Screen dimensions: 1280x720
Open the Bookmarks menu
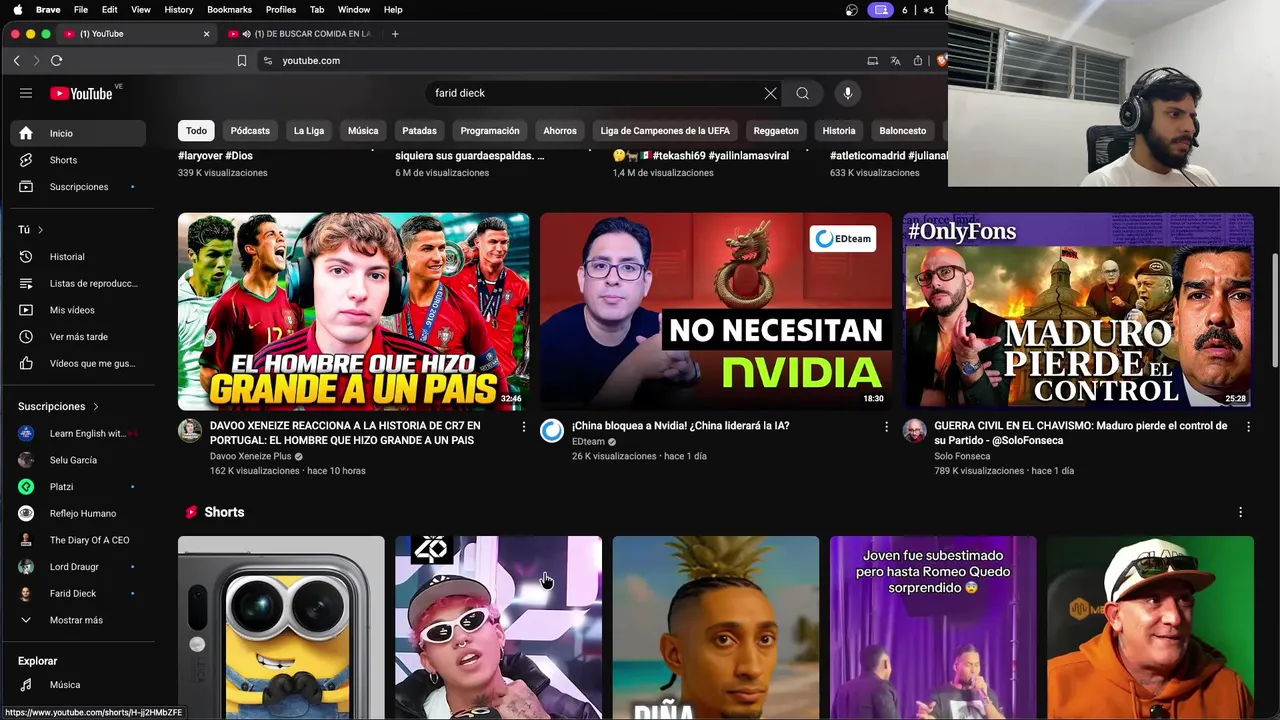pyautogui.click(x=229, y=10)
